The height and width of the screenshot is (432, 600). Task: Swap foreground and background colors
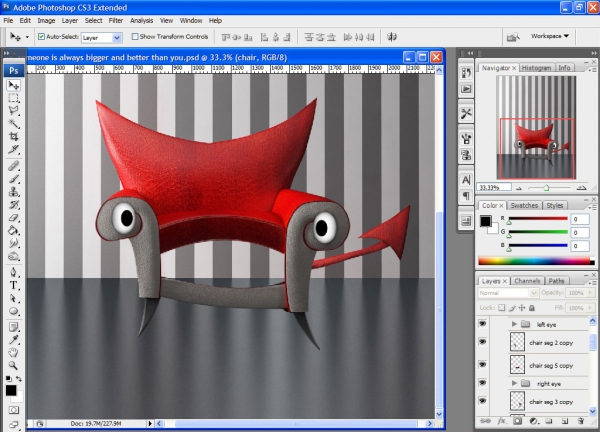(x=19, y=378)
